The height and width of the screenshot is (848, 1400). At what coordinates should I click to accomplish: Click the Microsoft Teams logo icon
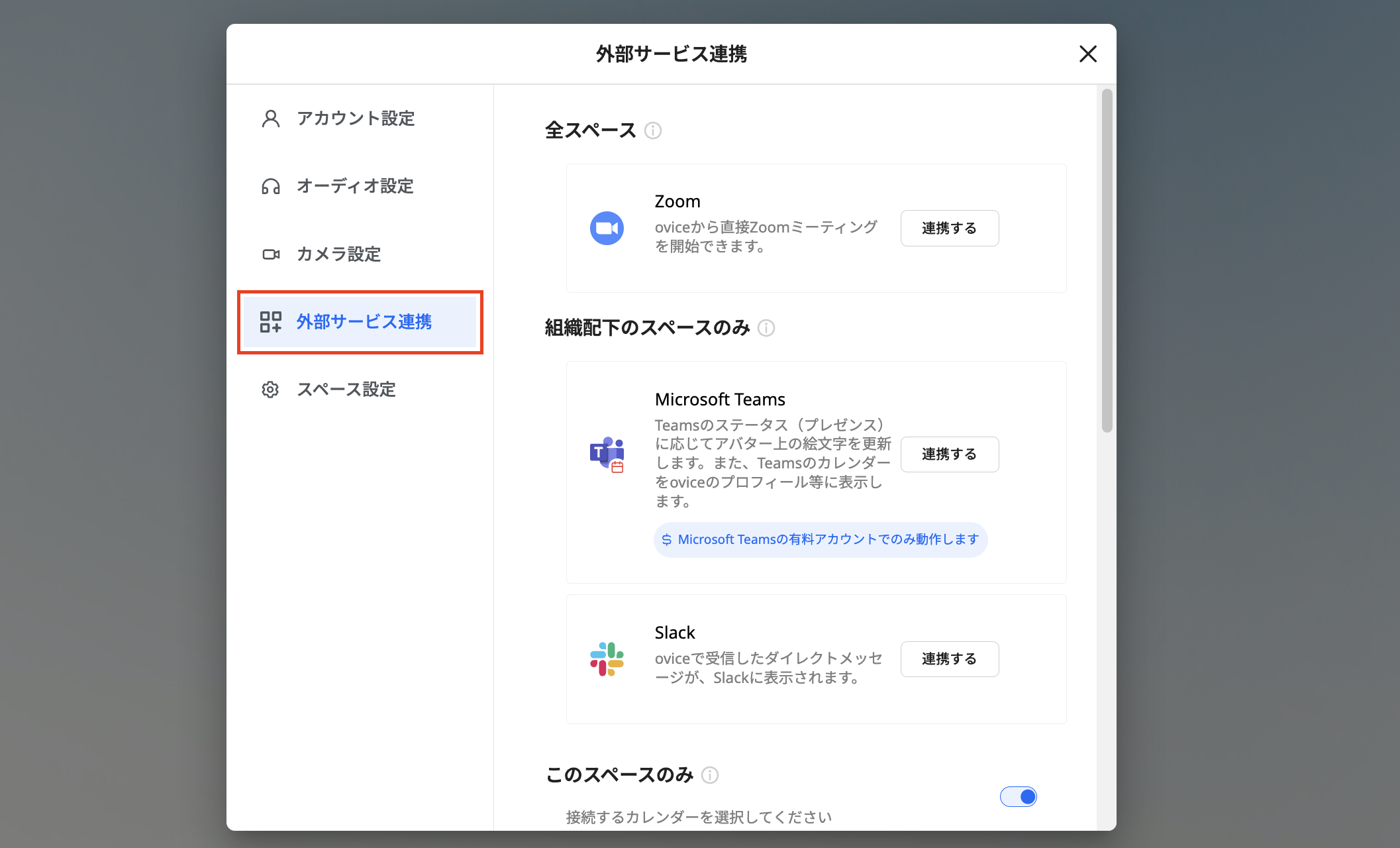[607, 454]
